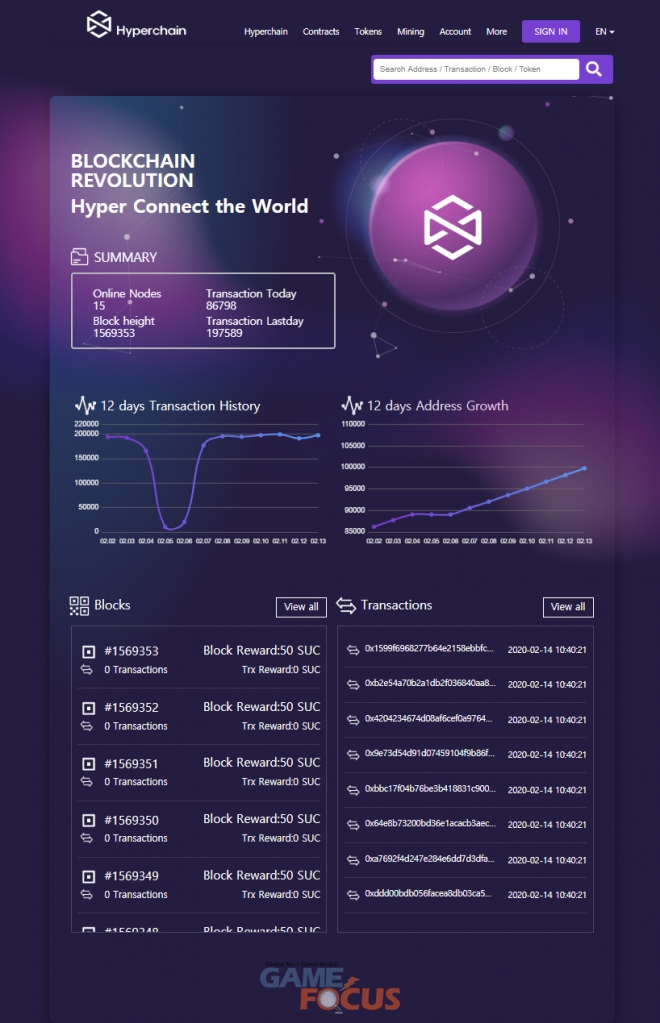Click block icon beside #1569349
660x1023 pixels.
tap(89, 876)
